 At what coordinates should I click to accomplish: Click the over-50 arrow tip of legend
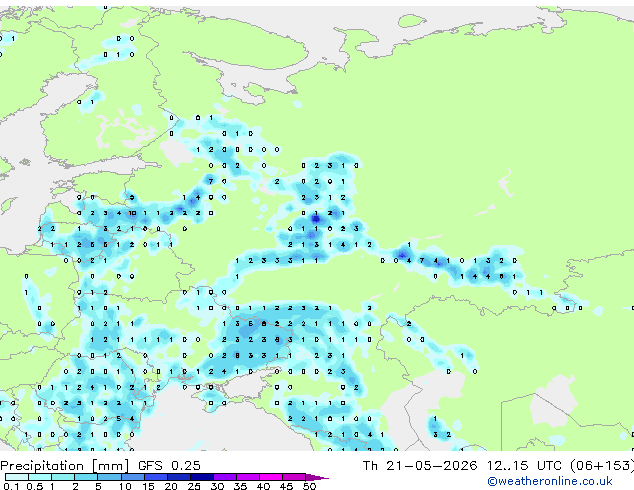[317, 477]
